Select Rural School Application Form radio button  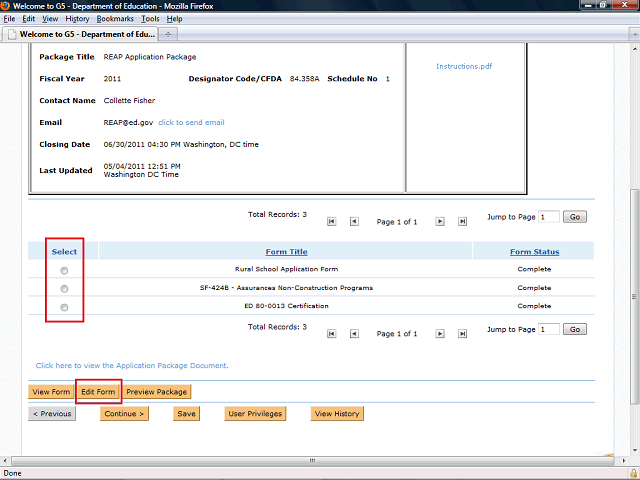(64, 270)
